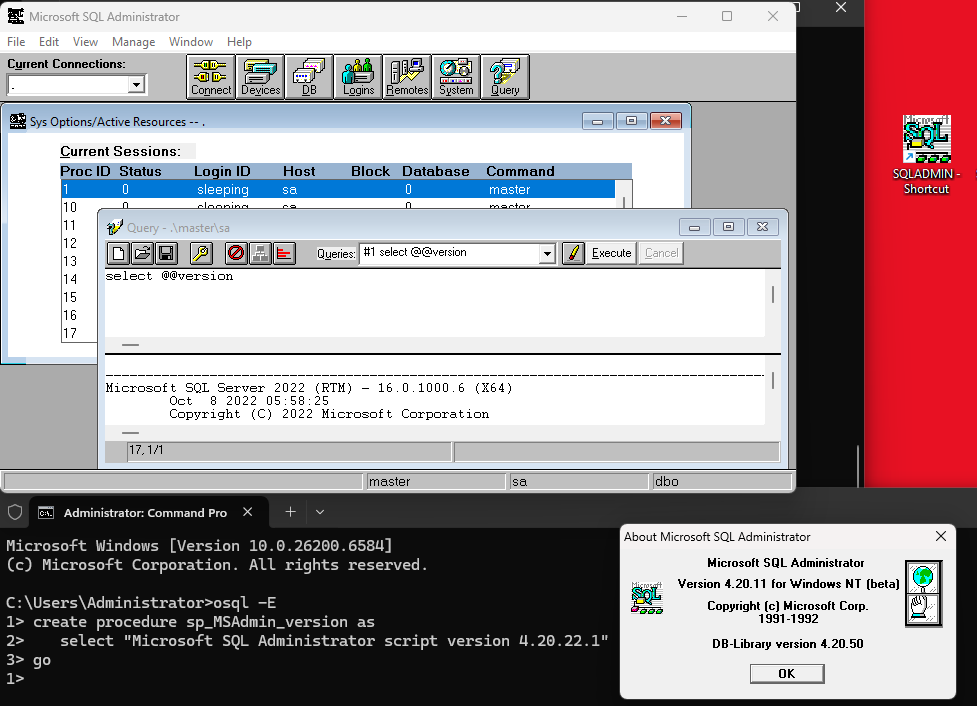This screenshot has width=977, height=706.
Task: Minimize the Sys Options/Active Resources window
Action: pos(598,121)
